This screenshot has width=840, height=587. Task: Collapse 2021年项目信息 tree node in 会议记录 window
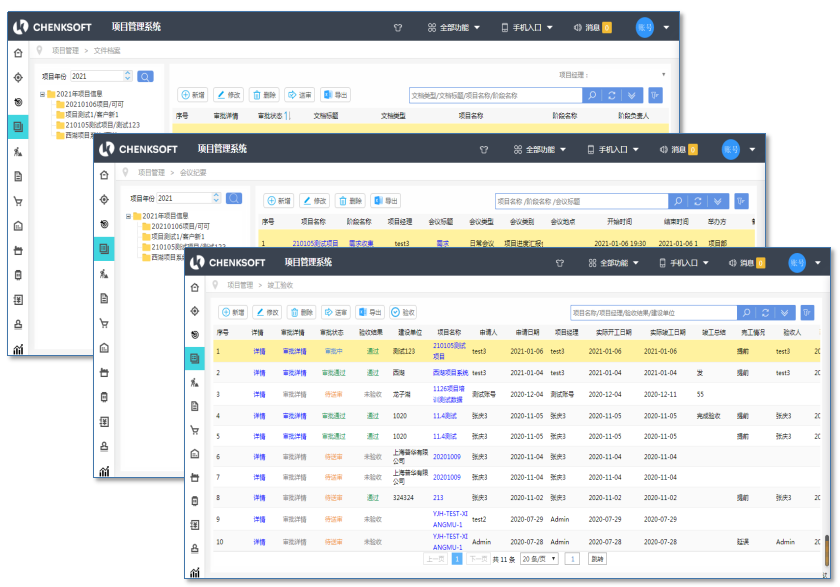[x=129, y=216]
